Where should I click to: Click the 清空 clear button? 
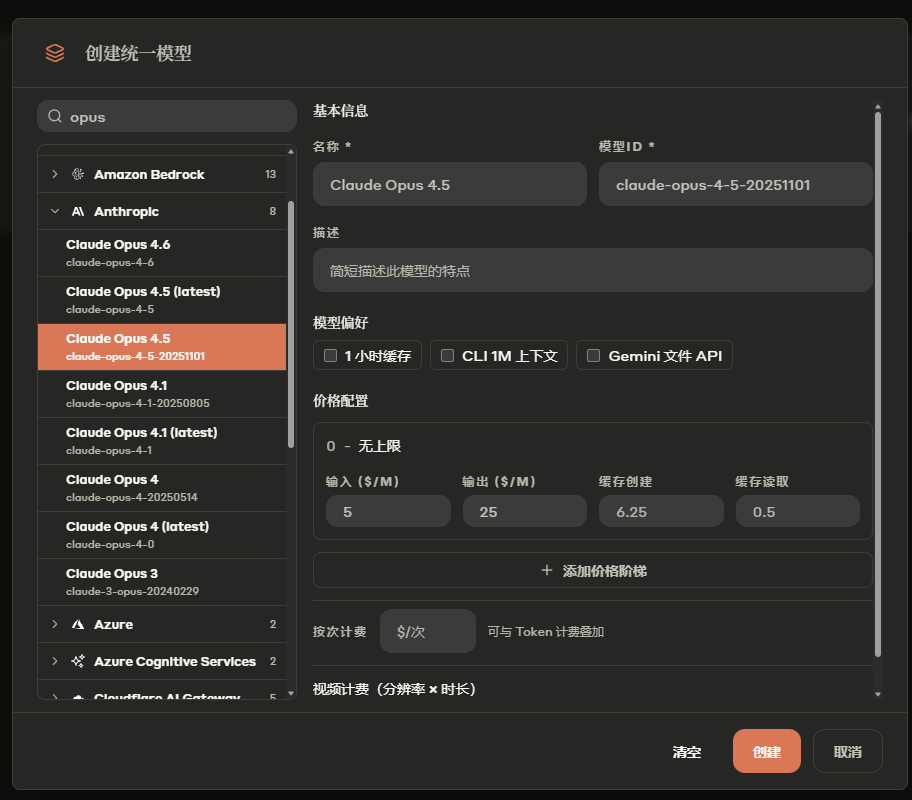[687, 752]
